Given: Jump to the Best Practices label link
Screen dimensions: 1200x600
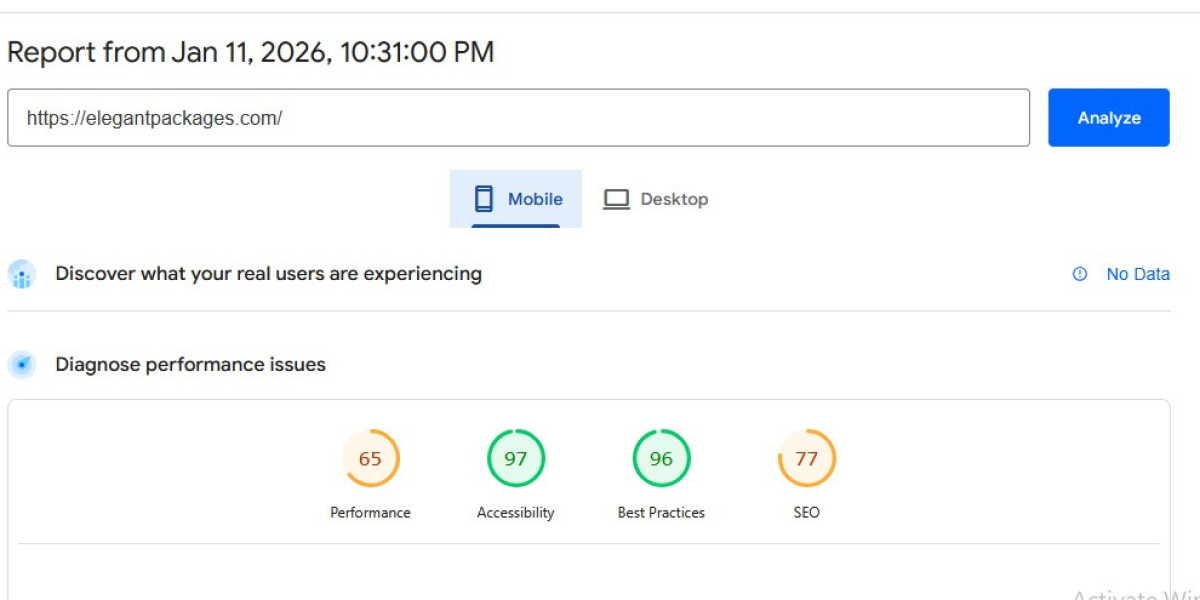Looking at the screenshot, I should pyautogui.click(x=661, y=512).
